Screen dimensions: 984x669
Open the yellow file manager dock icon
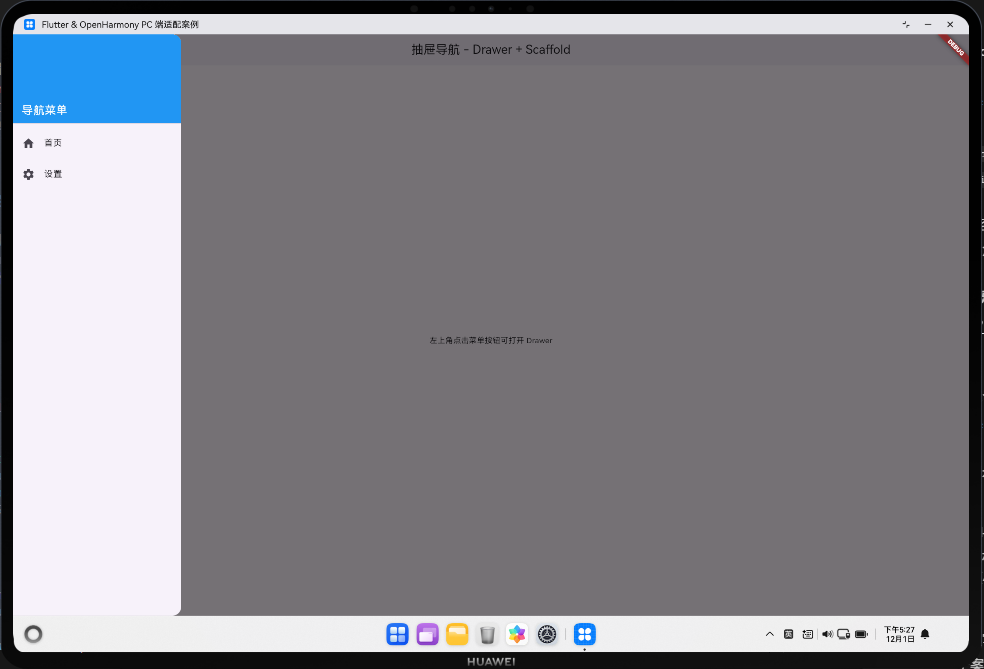tap(457, 634)
